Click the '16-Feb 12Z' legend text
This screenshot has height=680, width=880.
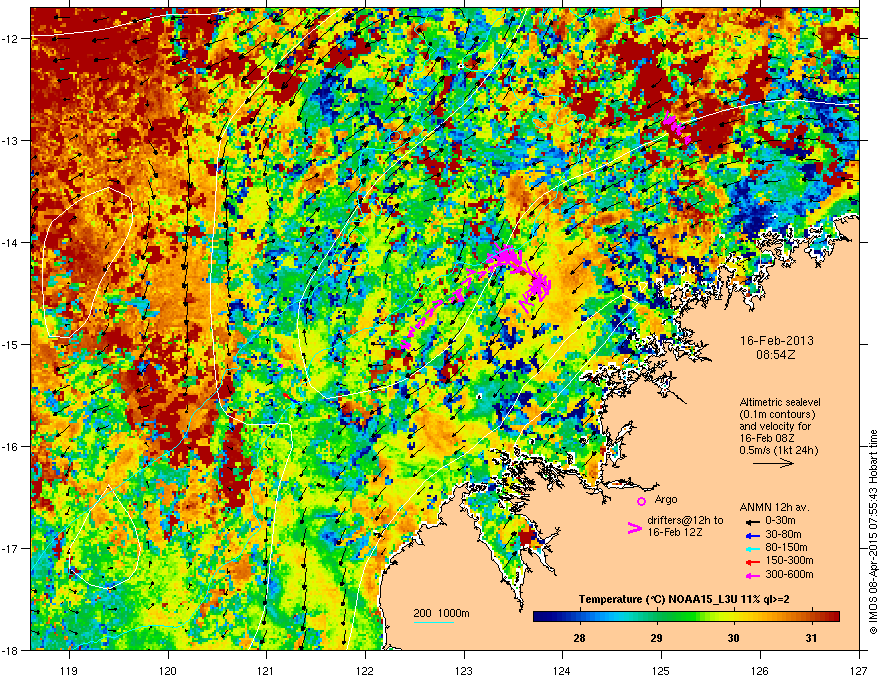[x=673, y=532]
